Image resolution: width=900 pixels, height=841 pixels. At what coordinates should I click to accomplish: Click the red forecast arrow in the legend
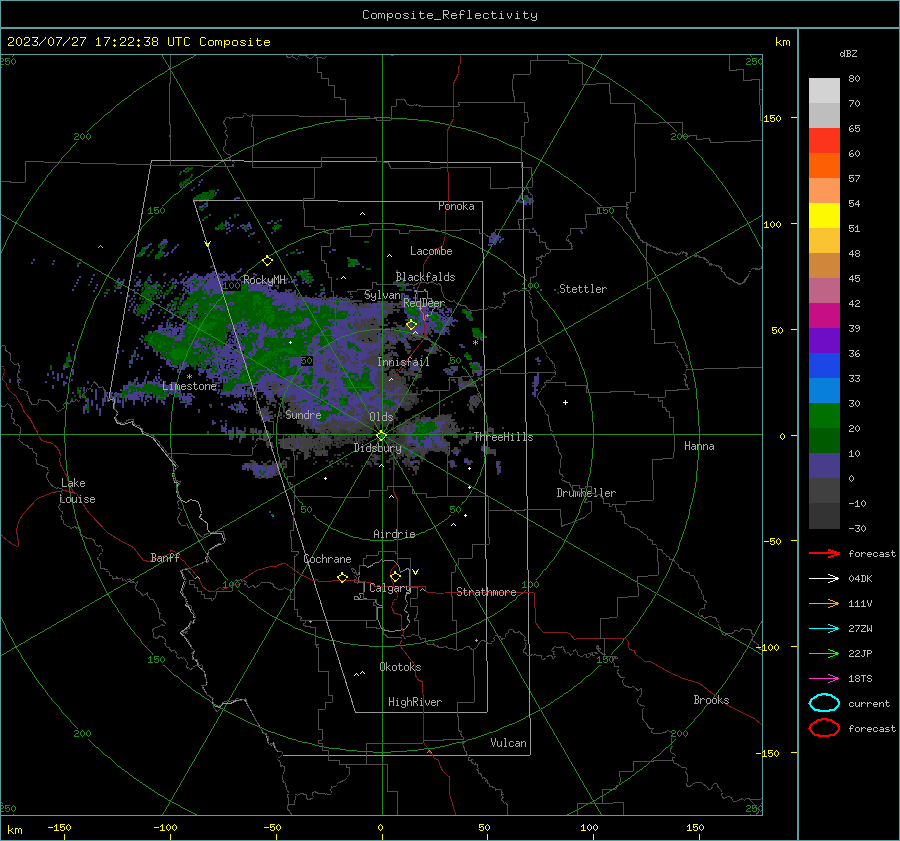[x=824, y=553]
